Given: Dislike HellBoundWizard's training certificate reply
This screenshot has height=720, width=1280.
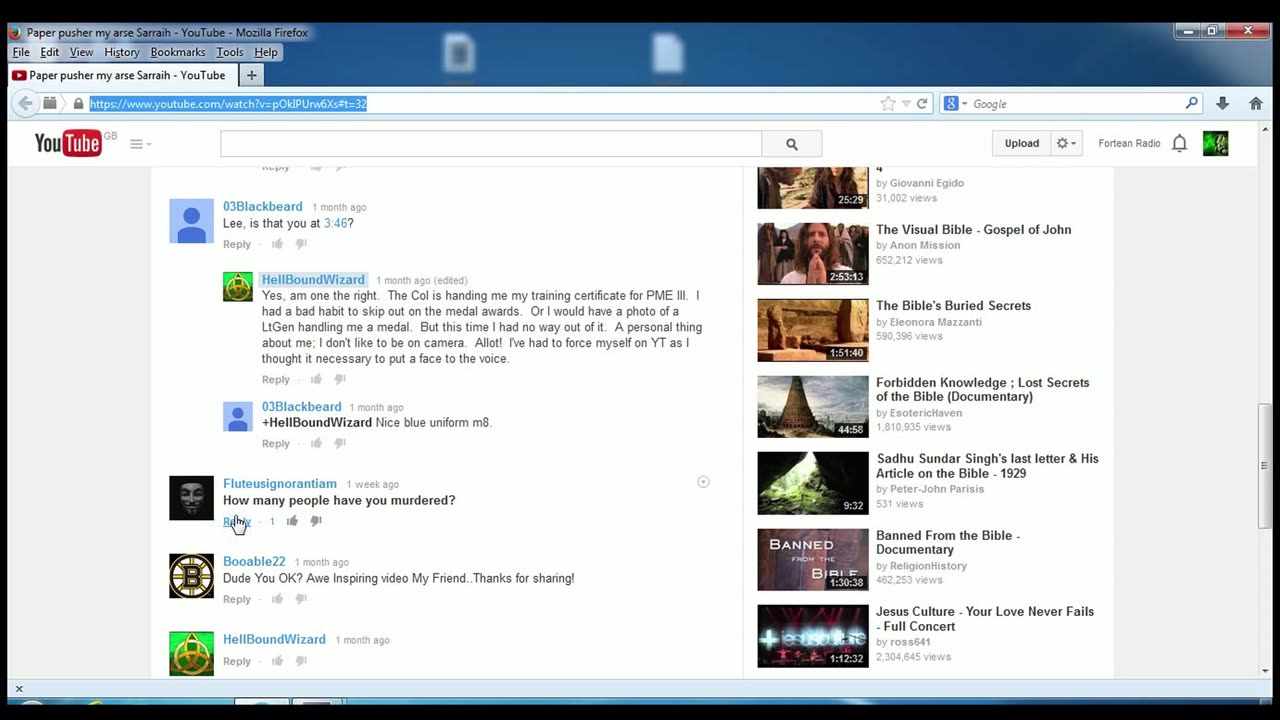Looking at the screenshot, I should click(340, 379).
